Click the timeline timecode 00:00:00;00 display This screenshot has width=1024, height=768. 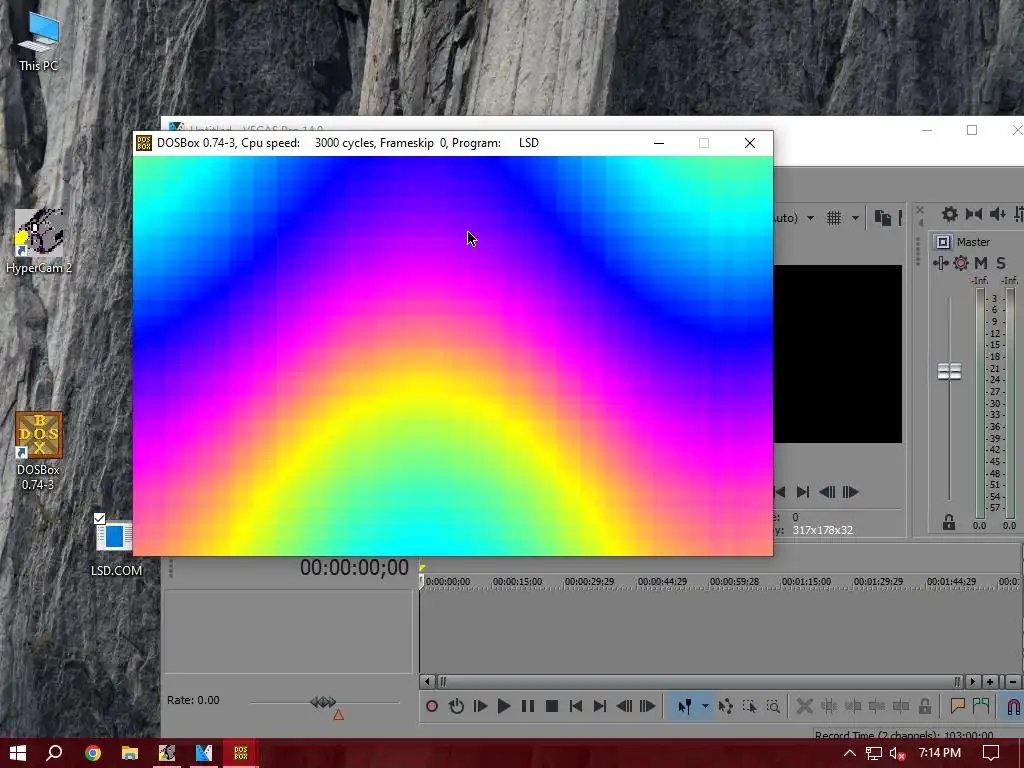coord(354,568)
